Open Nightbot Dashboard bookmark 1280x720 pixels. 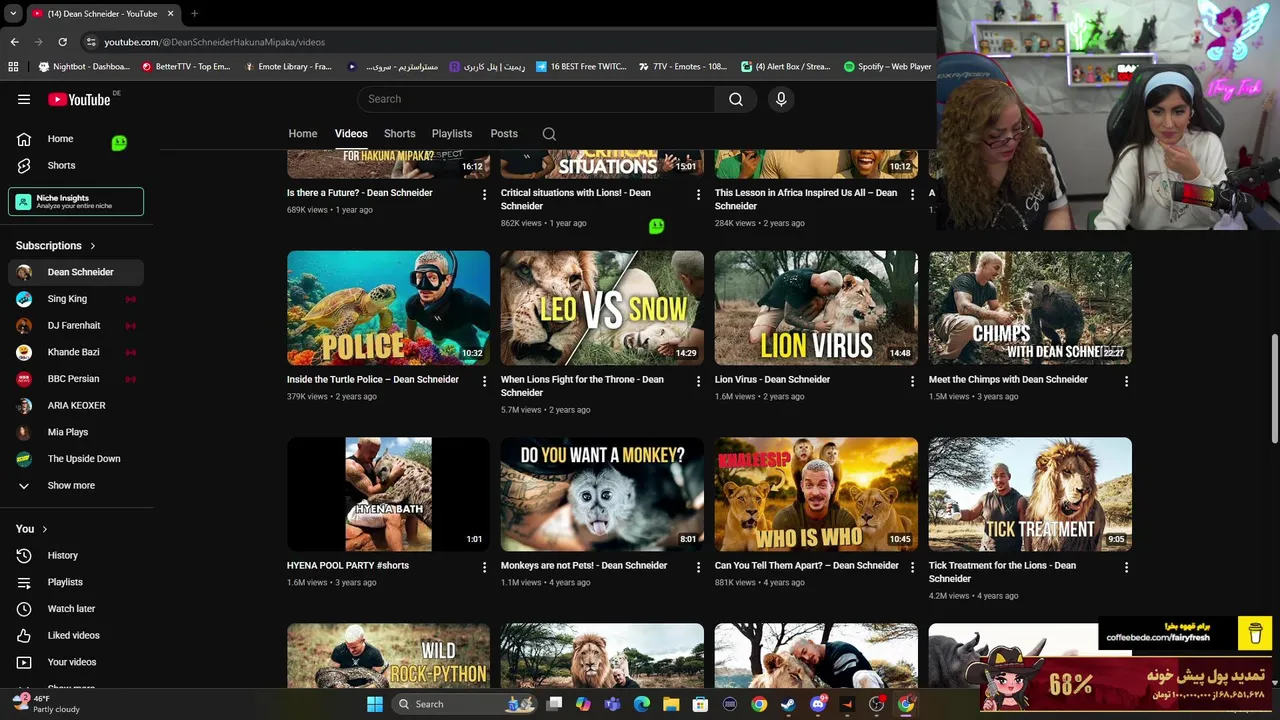(84, 67)
